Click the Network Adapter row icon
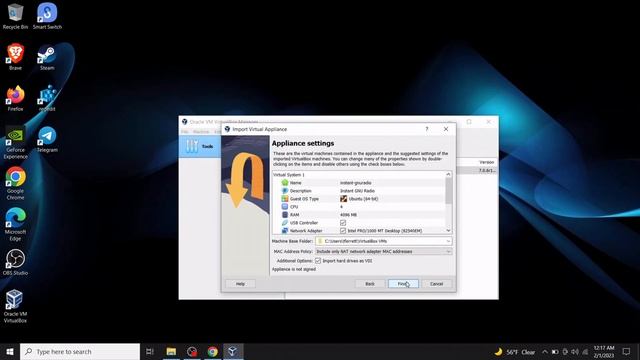The image size is (640, 360). 285,231
